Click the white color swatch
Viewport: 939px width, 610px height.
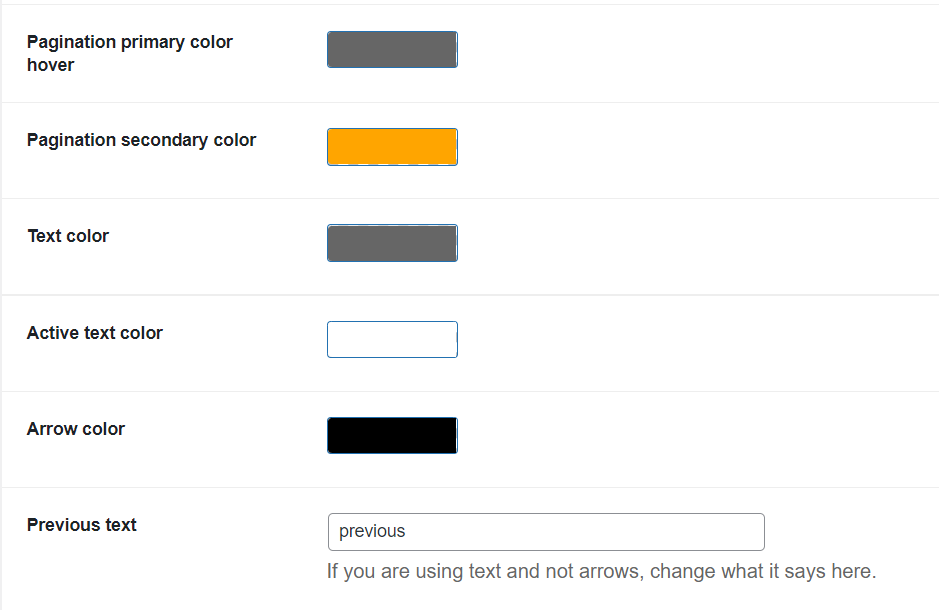click(392, 340)
